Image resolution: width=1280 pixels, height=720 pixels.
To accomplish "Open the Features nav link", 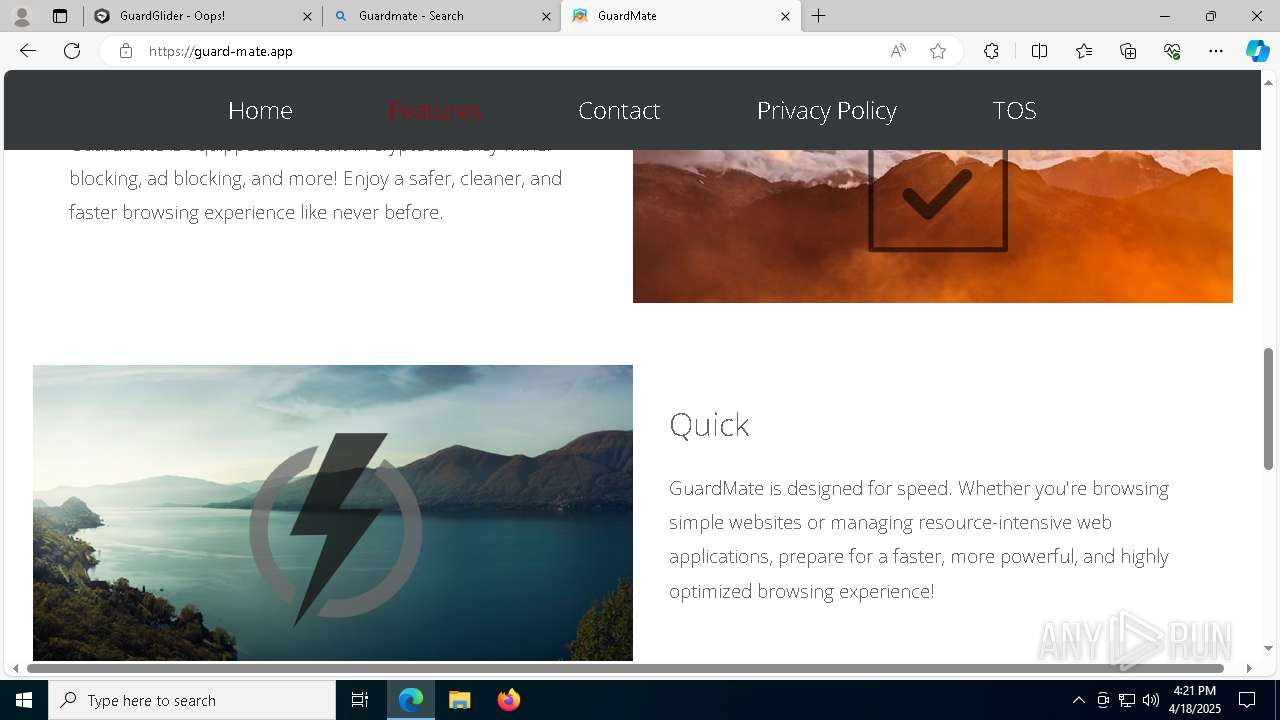I will tap(435, 110).
